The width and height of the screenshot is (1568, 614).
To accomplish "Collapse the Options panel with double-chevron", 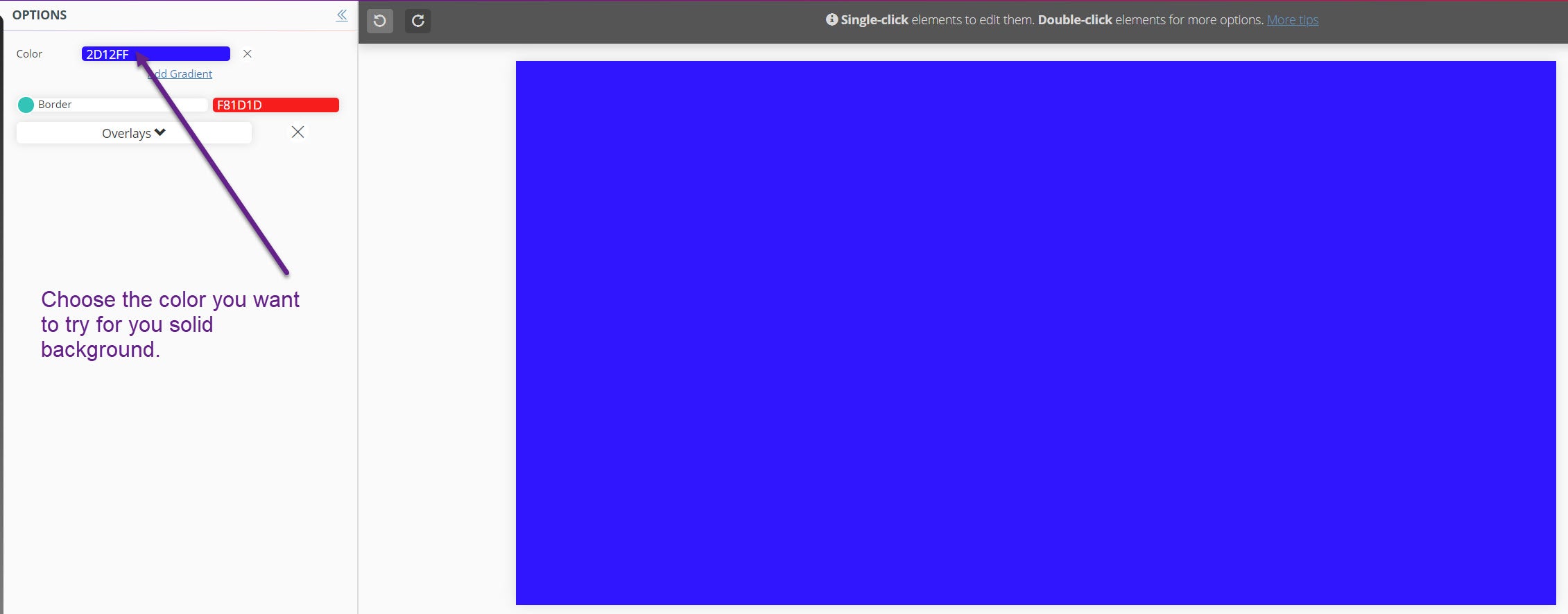I will [x=342, y=15].
